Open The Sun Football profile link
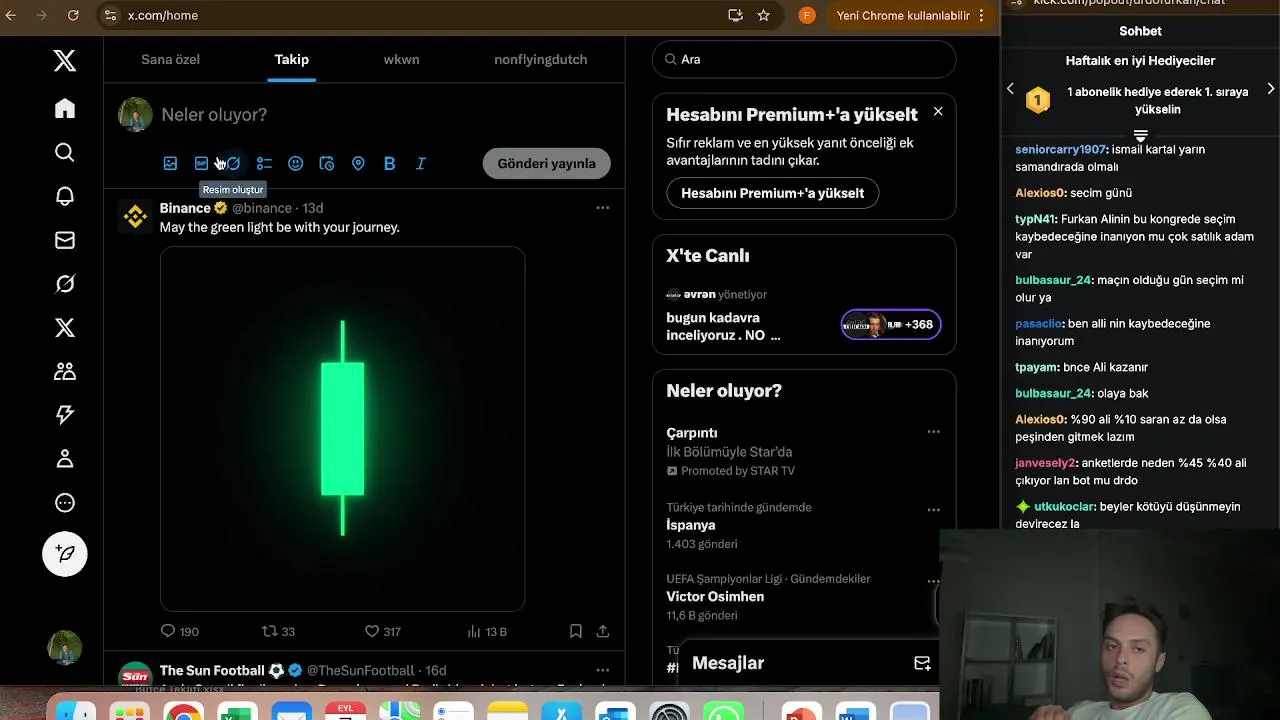The height and width of the screenshot is (720, 1280). coord(212,670)
